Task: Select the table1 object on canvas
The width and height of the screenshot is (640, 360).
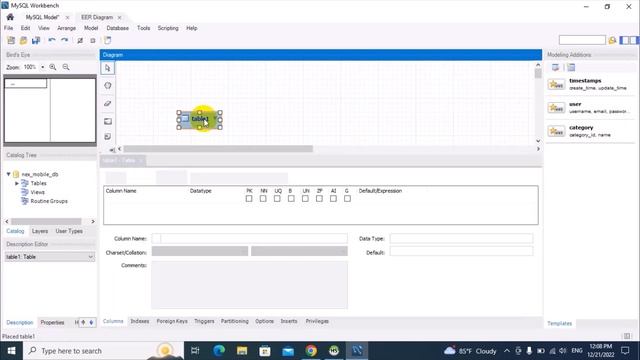Action: [x=200, y=119]
